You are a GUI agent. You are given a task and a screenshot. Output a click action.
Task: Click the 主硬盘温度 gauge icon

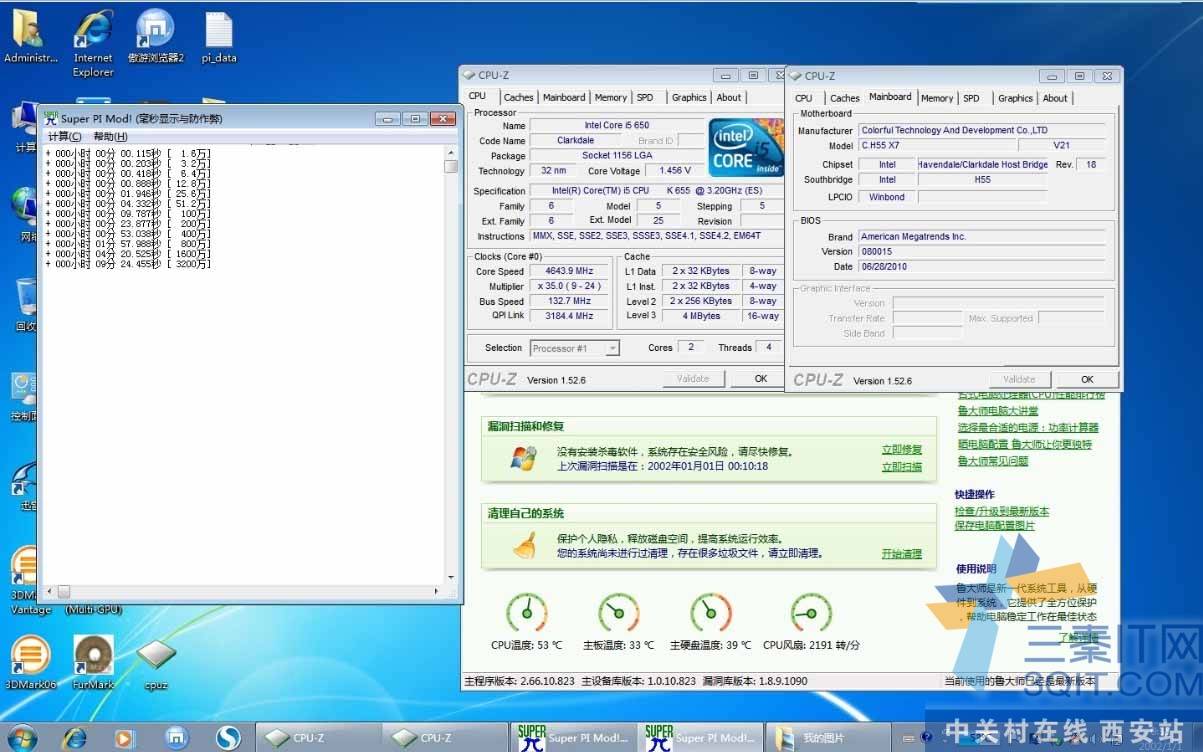pos(711,612)
